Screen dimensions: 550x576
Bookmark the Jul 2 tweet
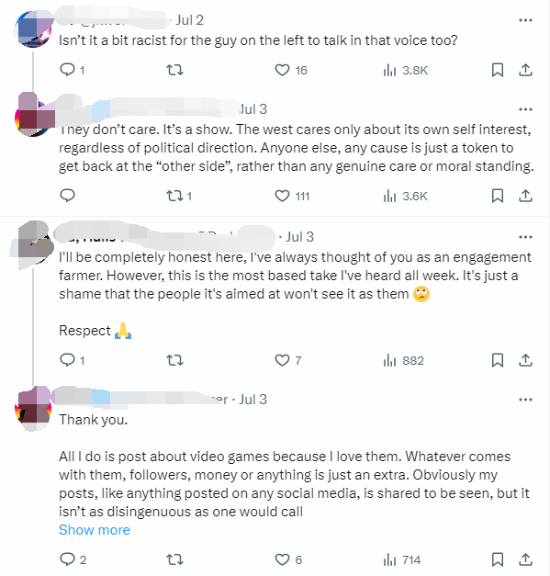pyautogui.click(x=497, y=70)
